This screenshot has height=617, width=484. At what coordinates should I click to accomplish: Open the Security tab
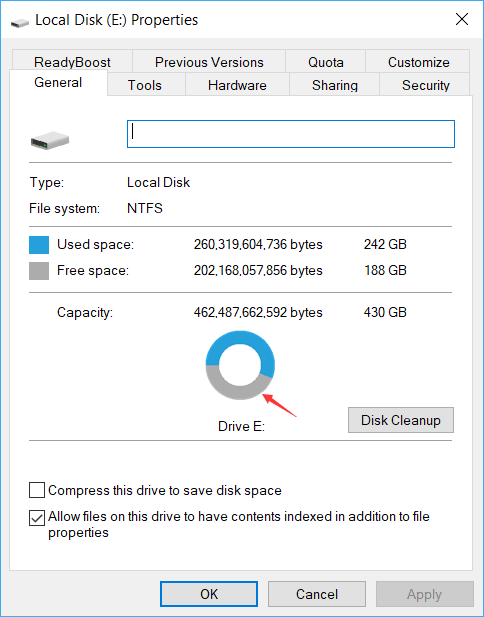tap(425, 85)
